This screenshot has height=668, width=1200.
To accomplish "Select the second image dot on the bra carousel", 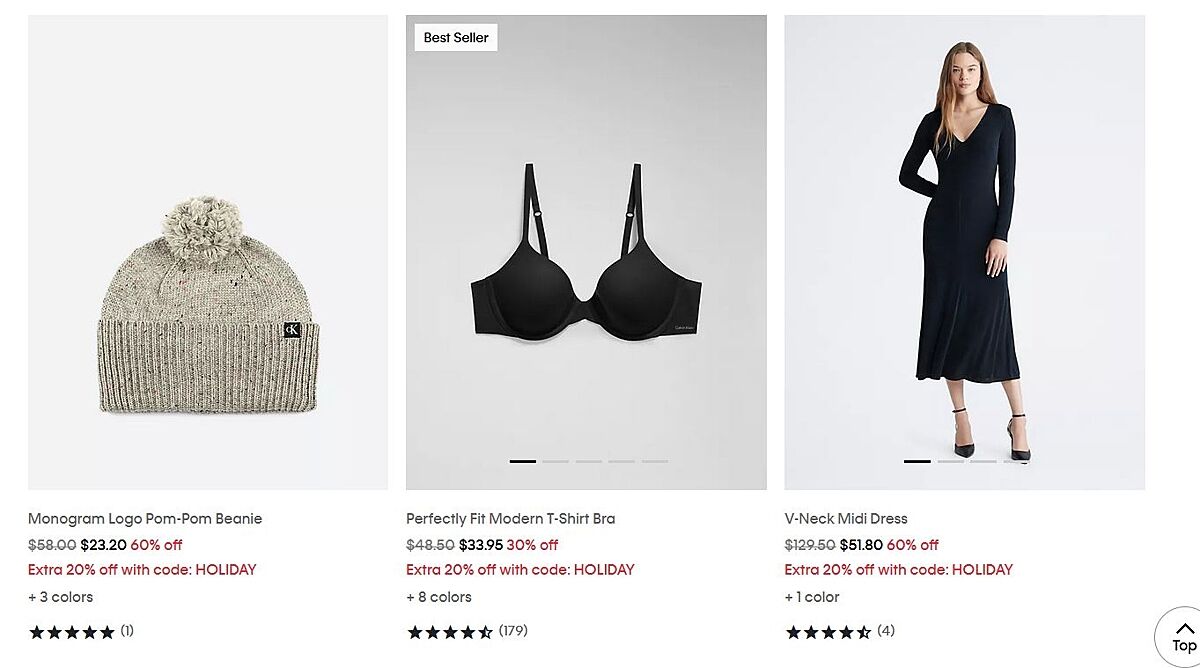I will click(x=556, y=461).
